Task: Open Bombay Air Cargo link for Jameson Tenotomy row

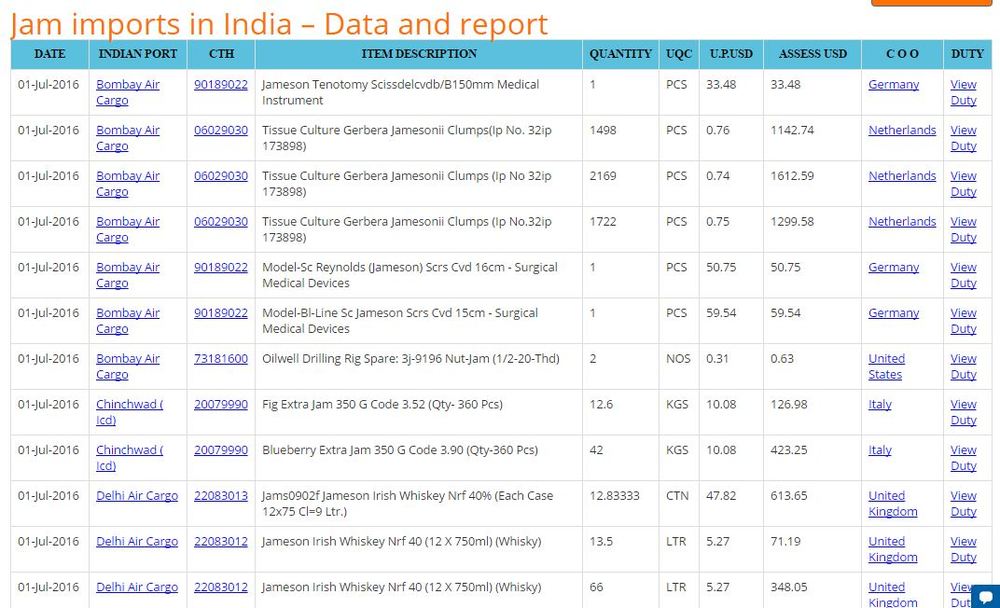Action: [127, 92]
